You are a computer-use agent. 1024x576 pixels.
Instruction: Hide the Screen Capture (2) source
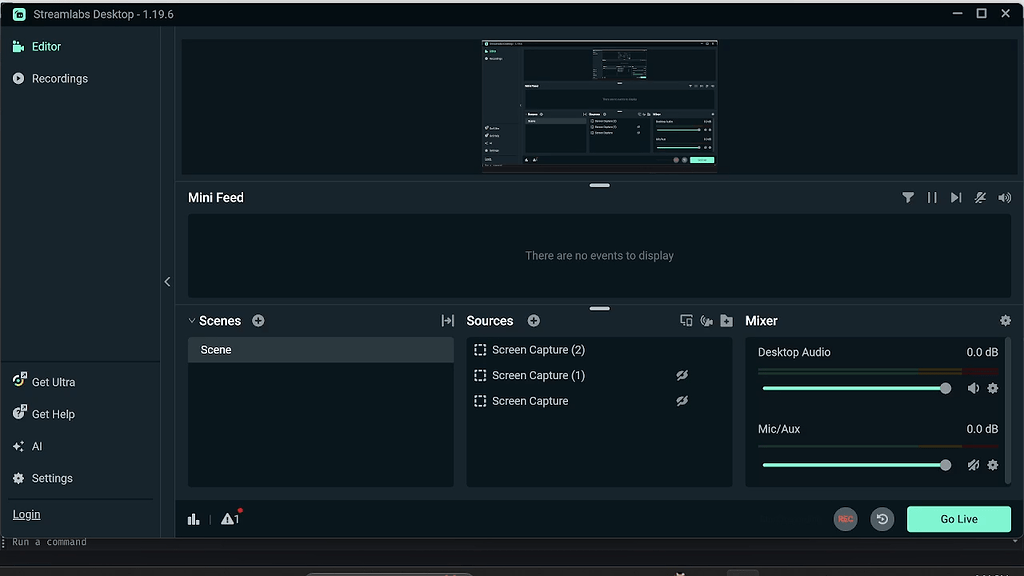coord(682,349)
